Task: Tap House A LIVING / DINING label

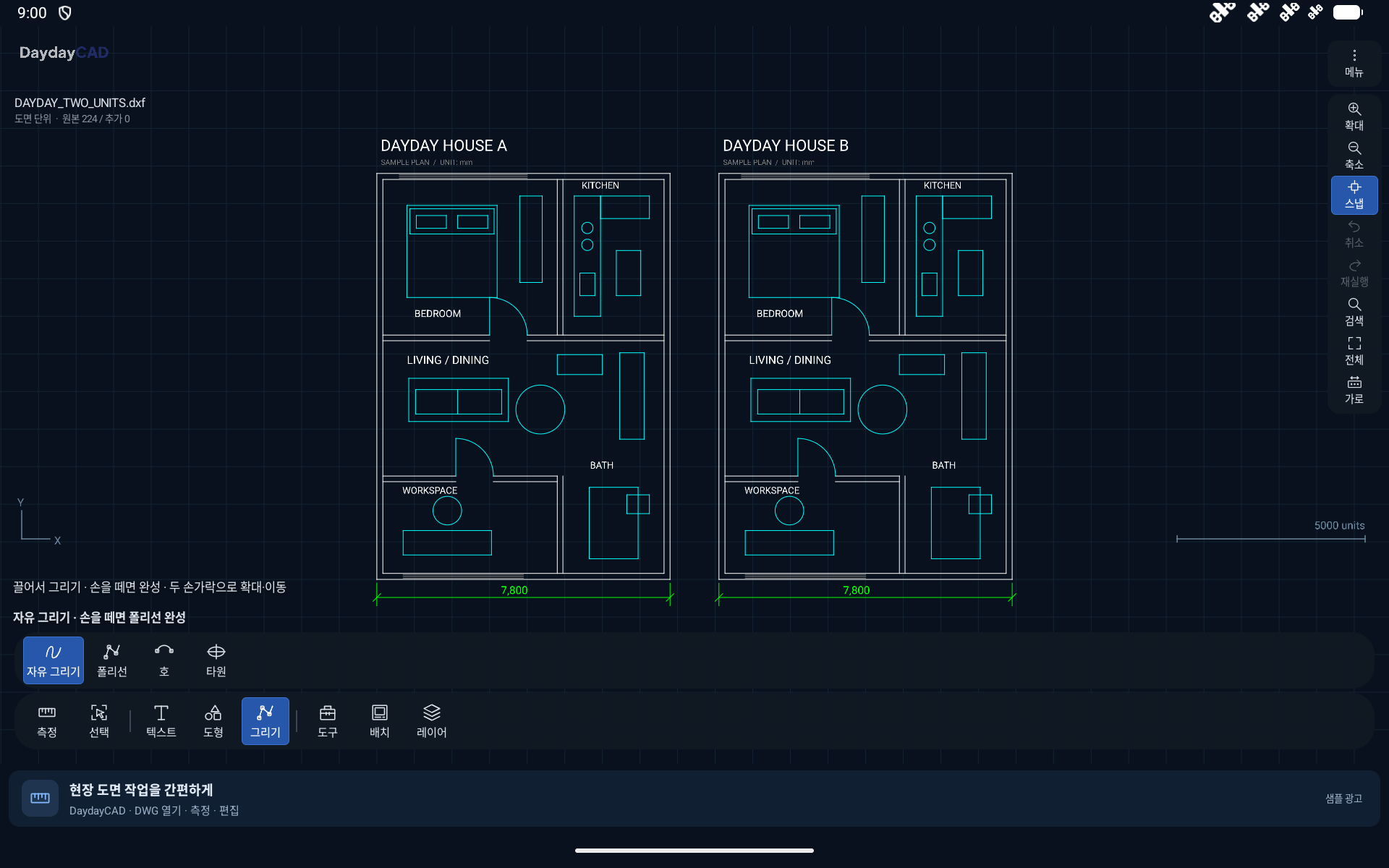Action: click(448, 360)
